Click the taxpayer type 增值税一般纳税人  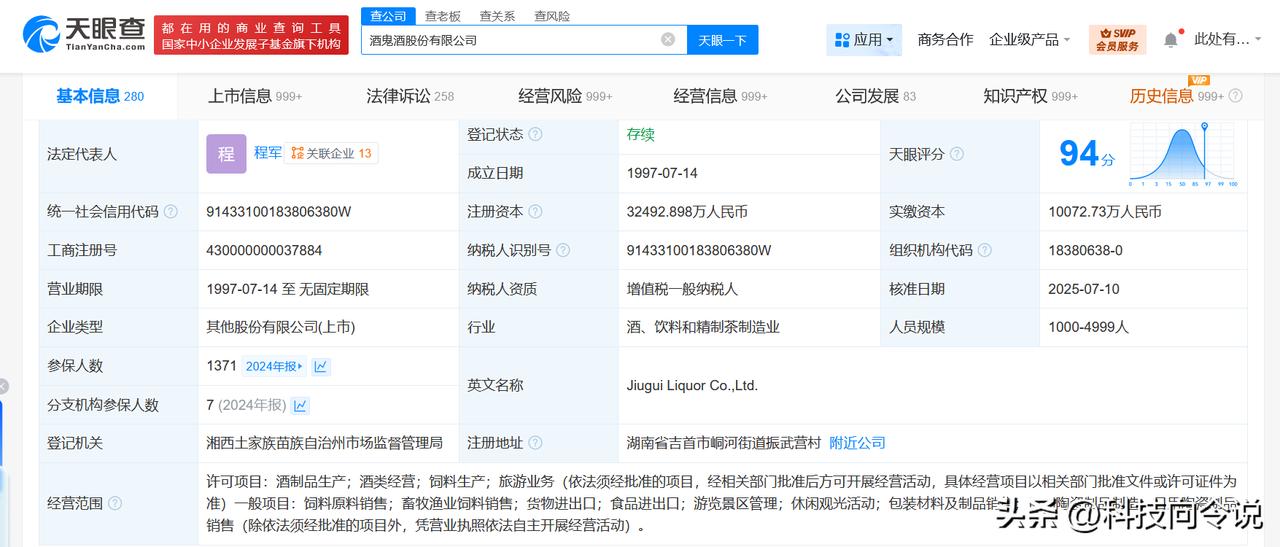pyautogui.click(x=682, y=289)
